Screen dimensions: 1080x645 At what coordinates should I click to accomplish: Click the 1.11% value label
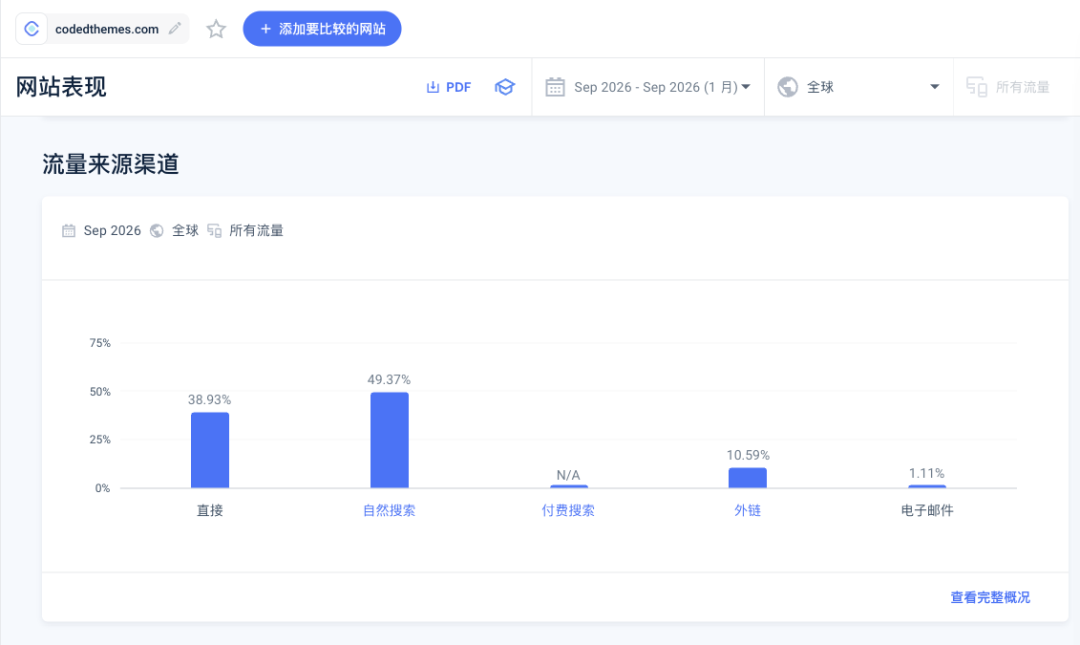pos(926,473)
